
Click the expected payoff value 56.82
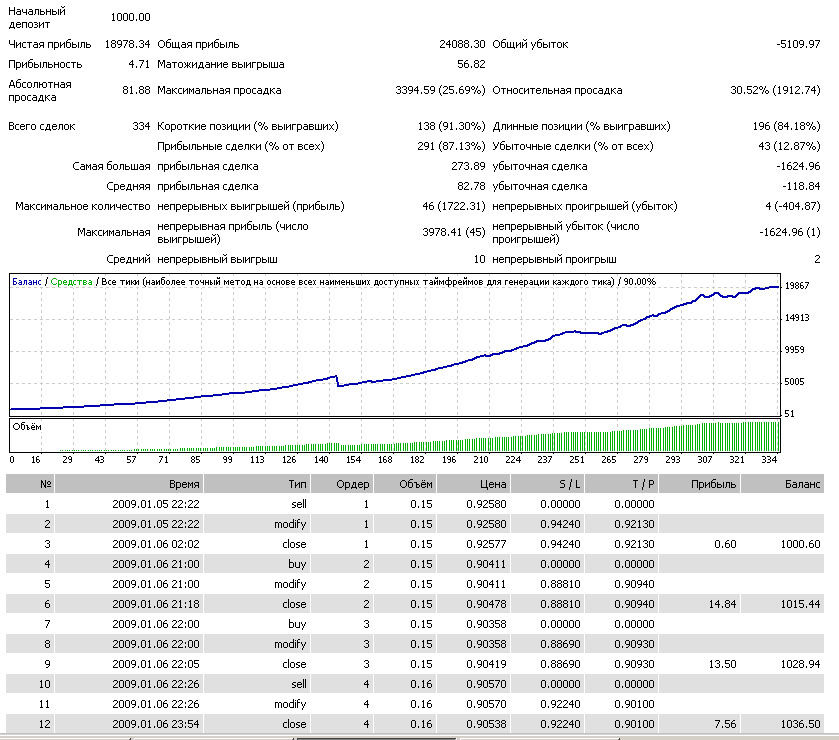tap(471, 64)
